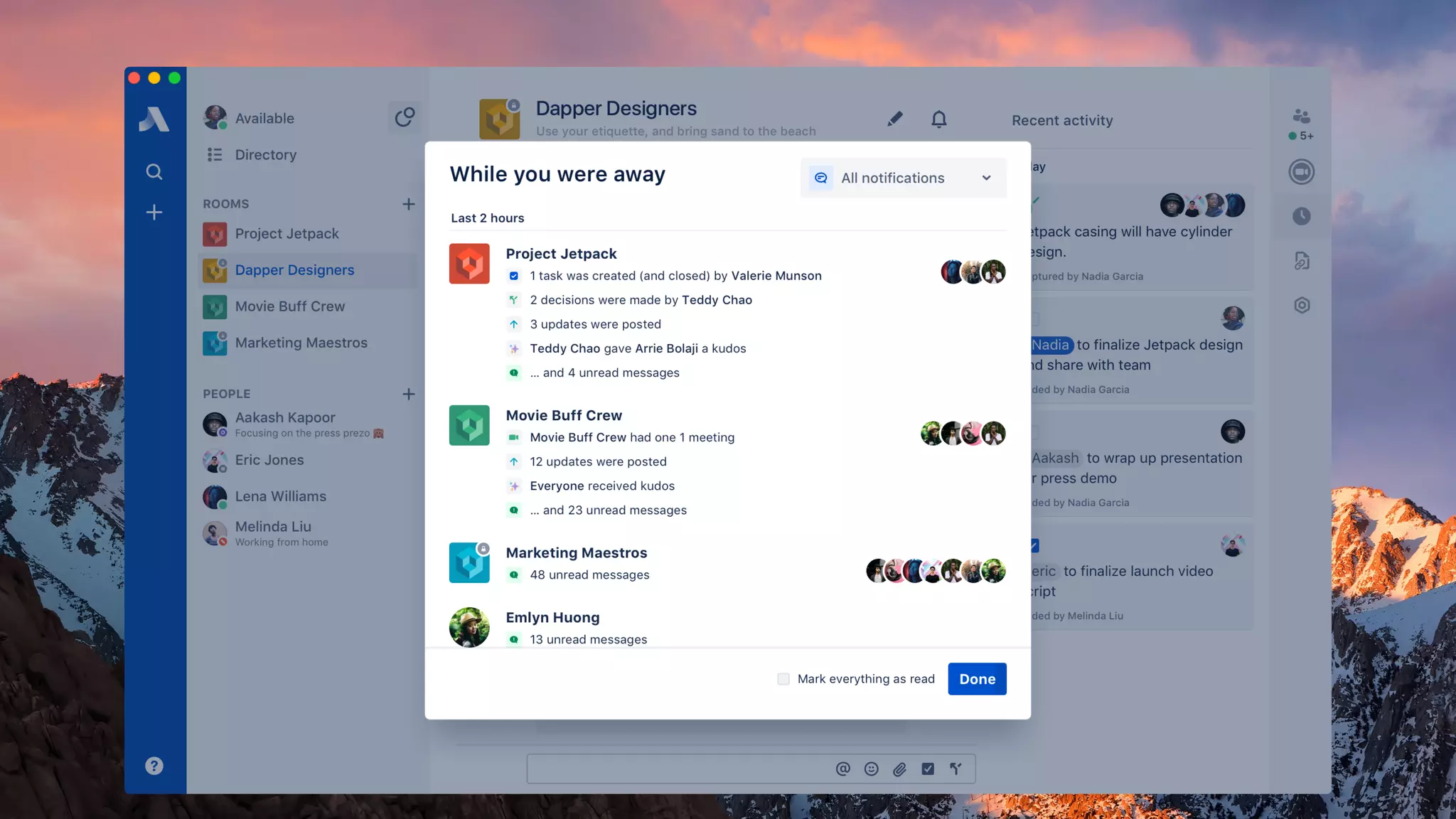Select the Movie Buff Crew room
Image resolution: width=1456 pixels, height=819 pixels.
(289, 306)
